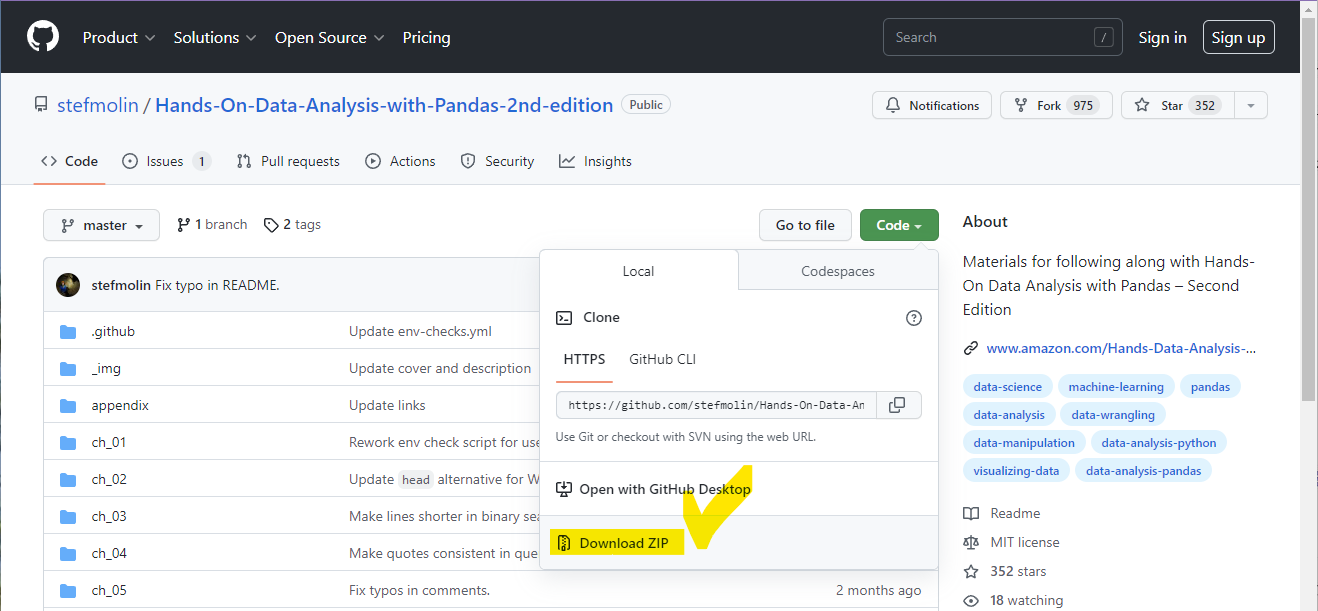Open the 'Fix typos in comments.' commit link
The image size is (1318, 611).
pos(419,590)
